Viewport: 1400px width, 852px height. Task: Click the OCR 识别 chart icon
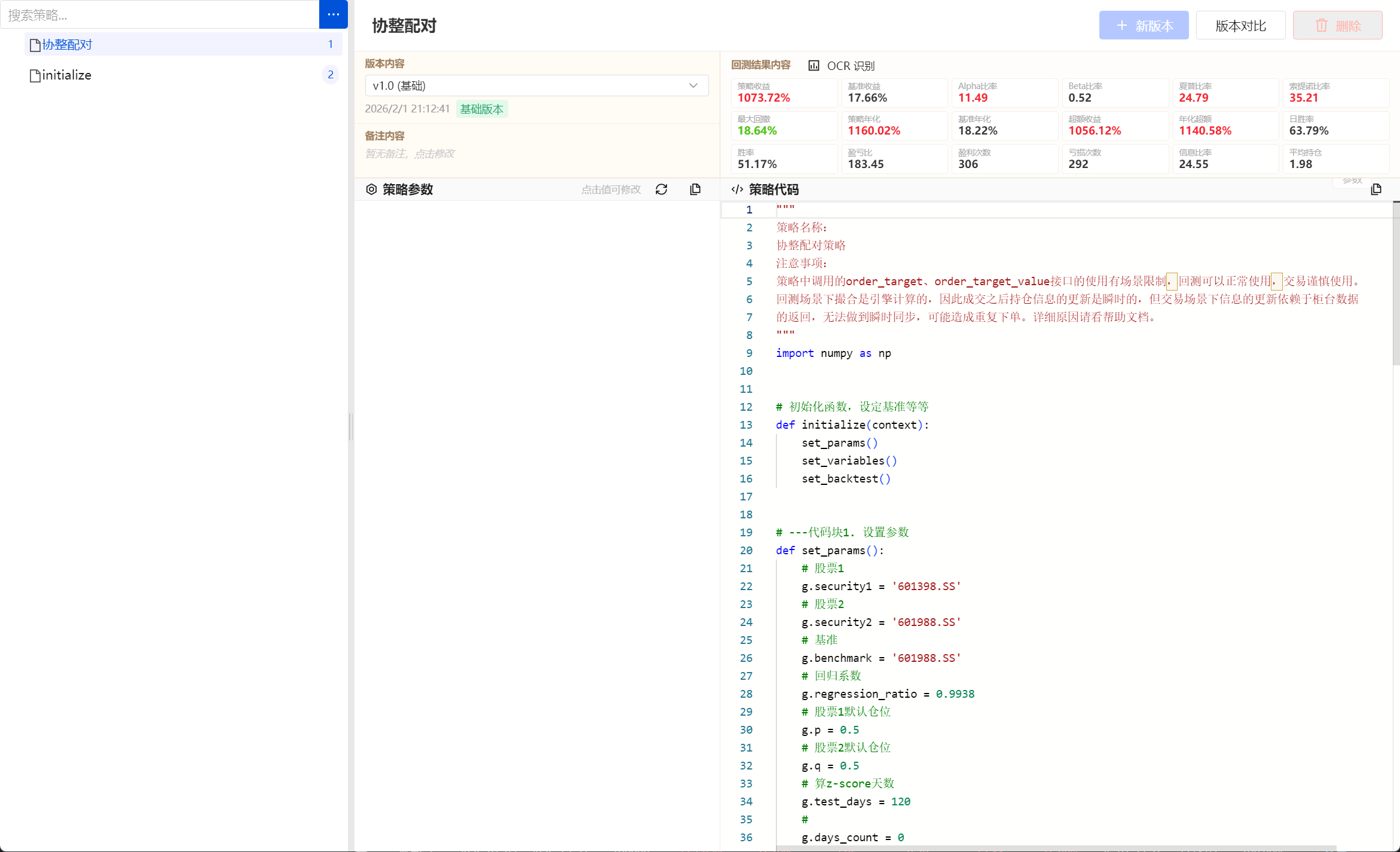pos(814,66)
